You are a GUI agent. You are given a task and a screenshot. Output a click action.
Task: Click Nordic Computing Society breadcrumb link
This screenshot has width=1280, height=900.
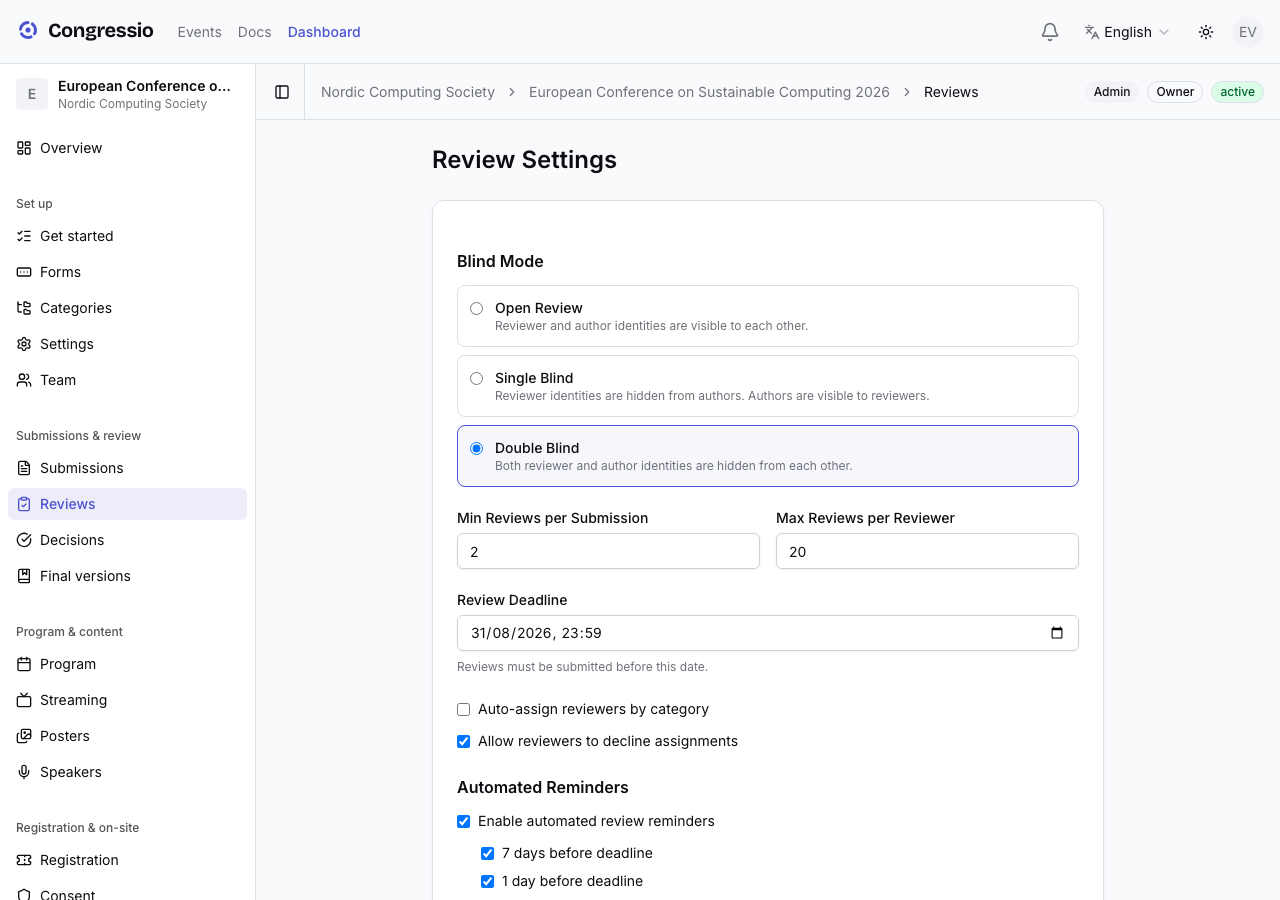pos(408,92)
